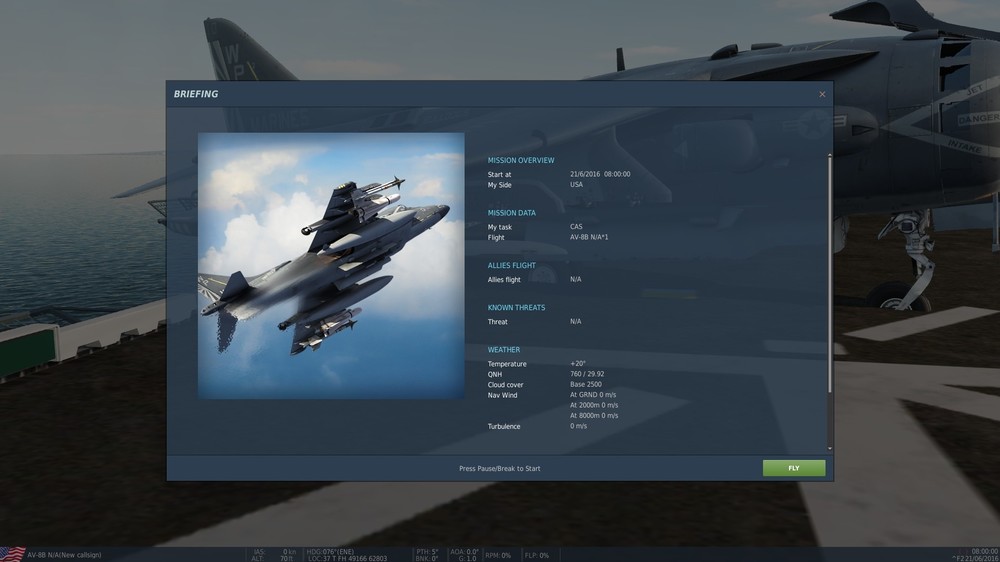Click the QNH value 760 / 29.92
The width and height of the screenshot is (1000, 562).
point(587,374)
